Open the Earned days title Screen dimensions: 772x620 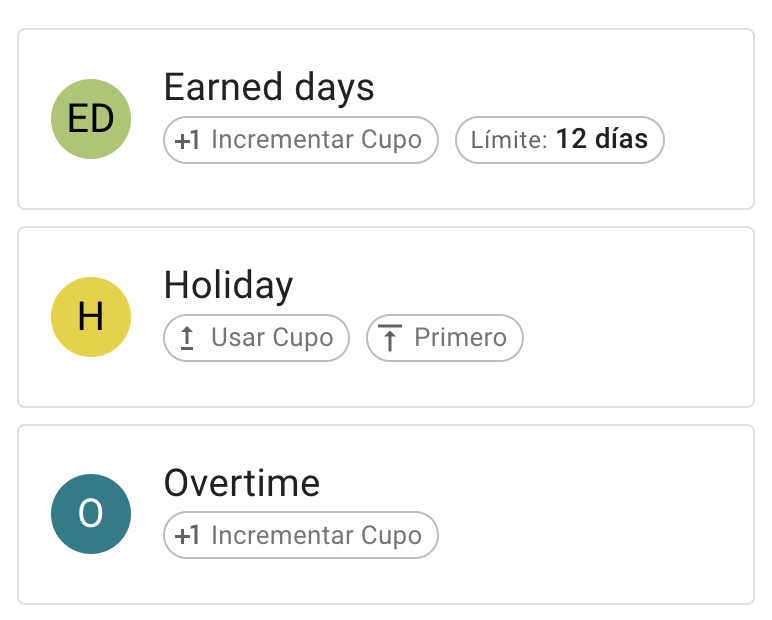click(269, 88)
